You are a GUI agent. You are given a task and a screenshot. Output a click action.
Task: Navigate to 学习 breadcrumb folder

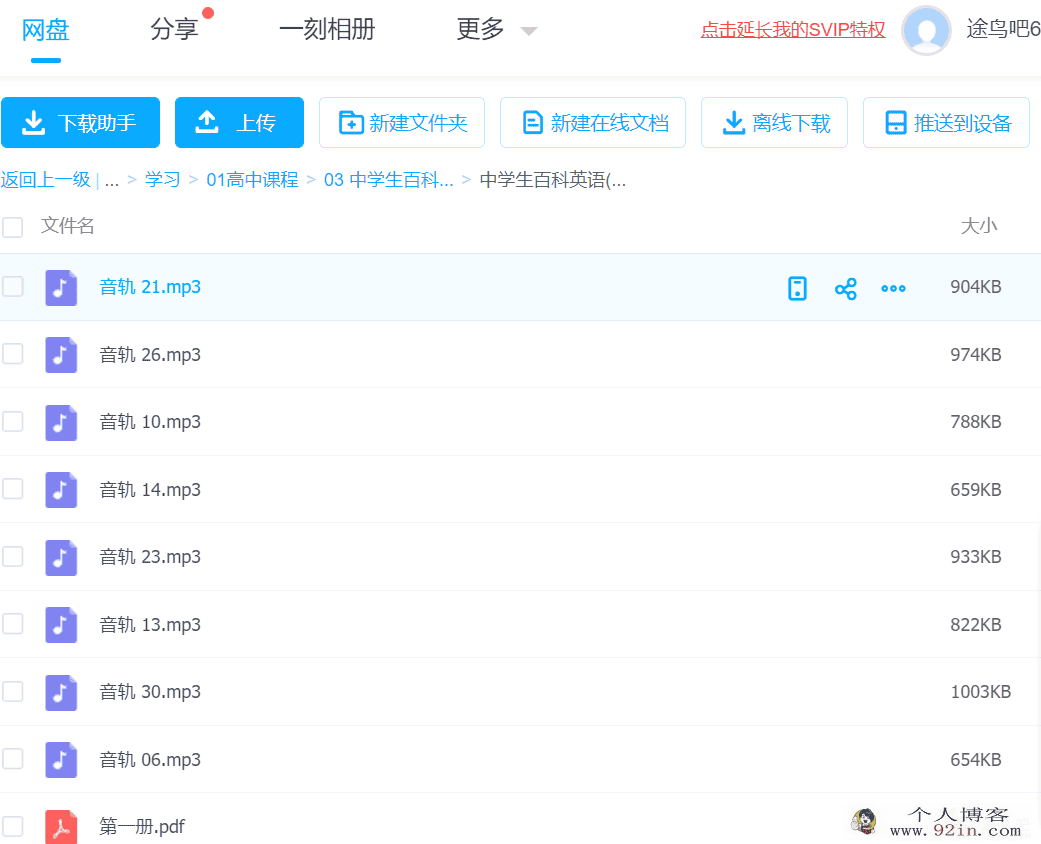tap(163, 180)
